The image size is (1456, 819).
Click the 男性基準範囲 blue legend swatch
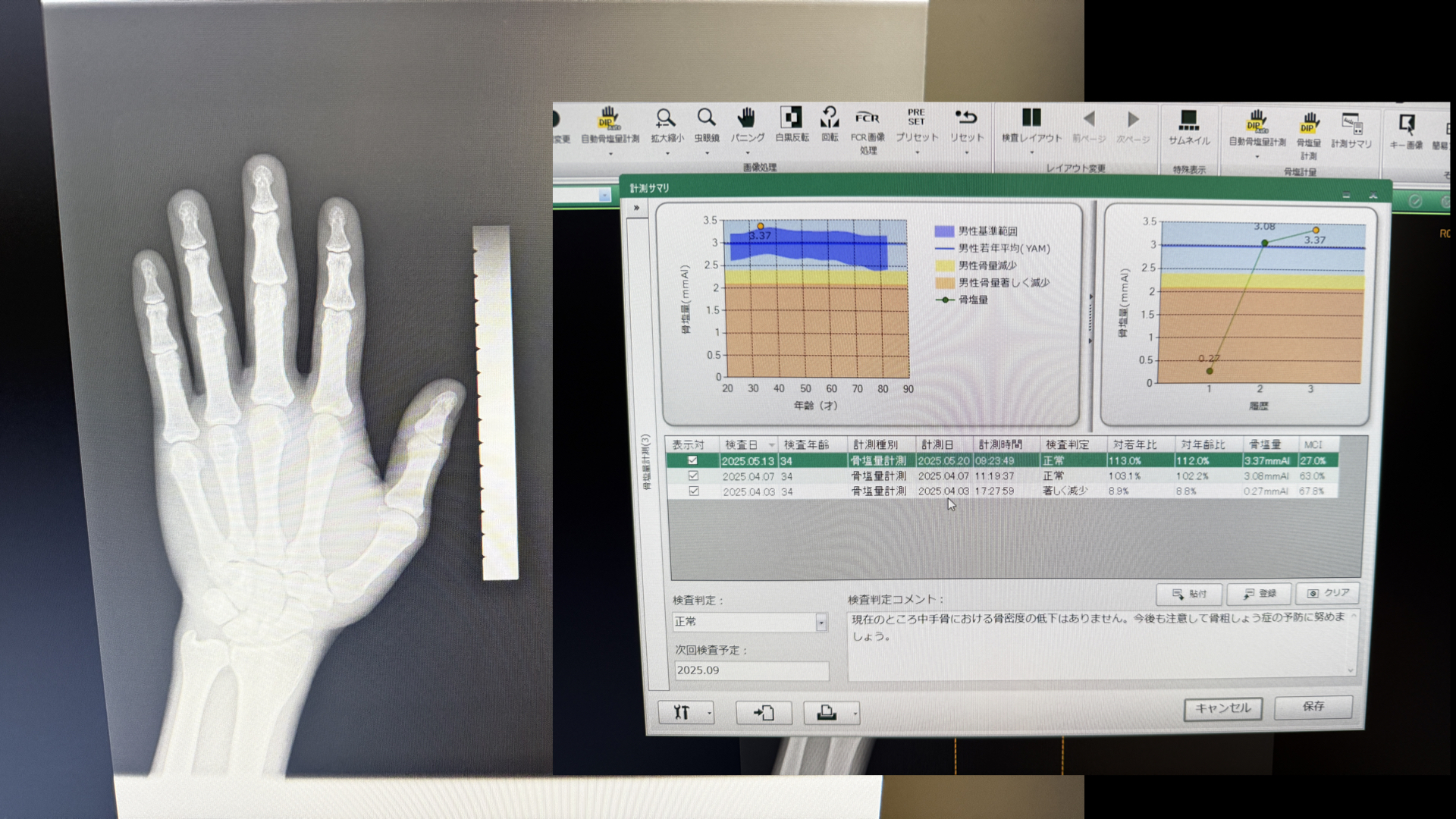coord(944,231)
